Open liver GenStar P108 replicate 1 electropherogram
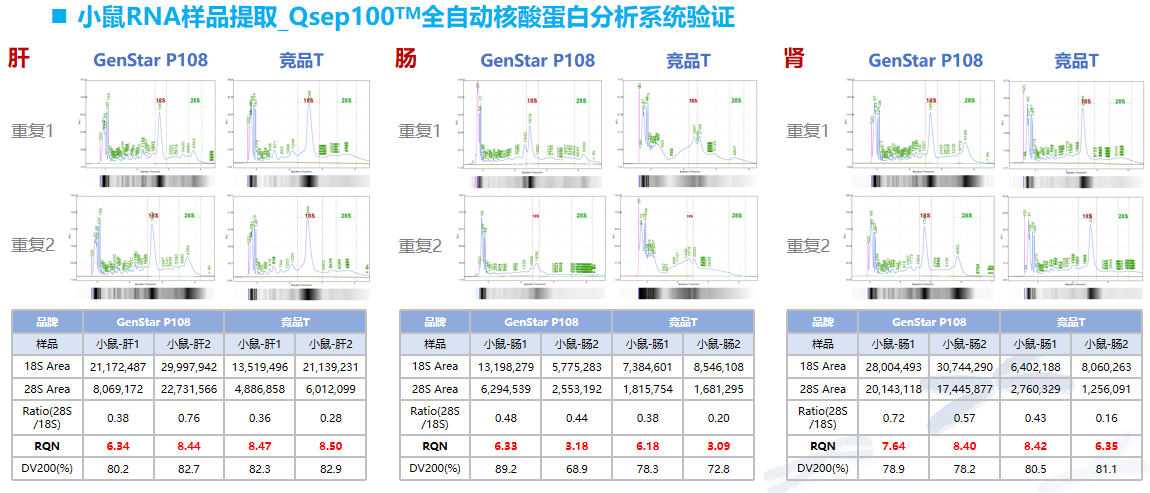Viewport: 1150px width, 493px height. [x=150, y=126]
